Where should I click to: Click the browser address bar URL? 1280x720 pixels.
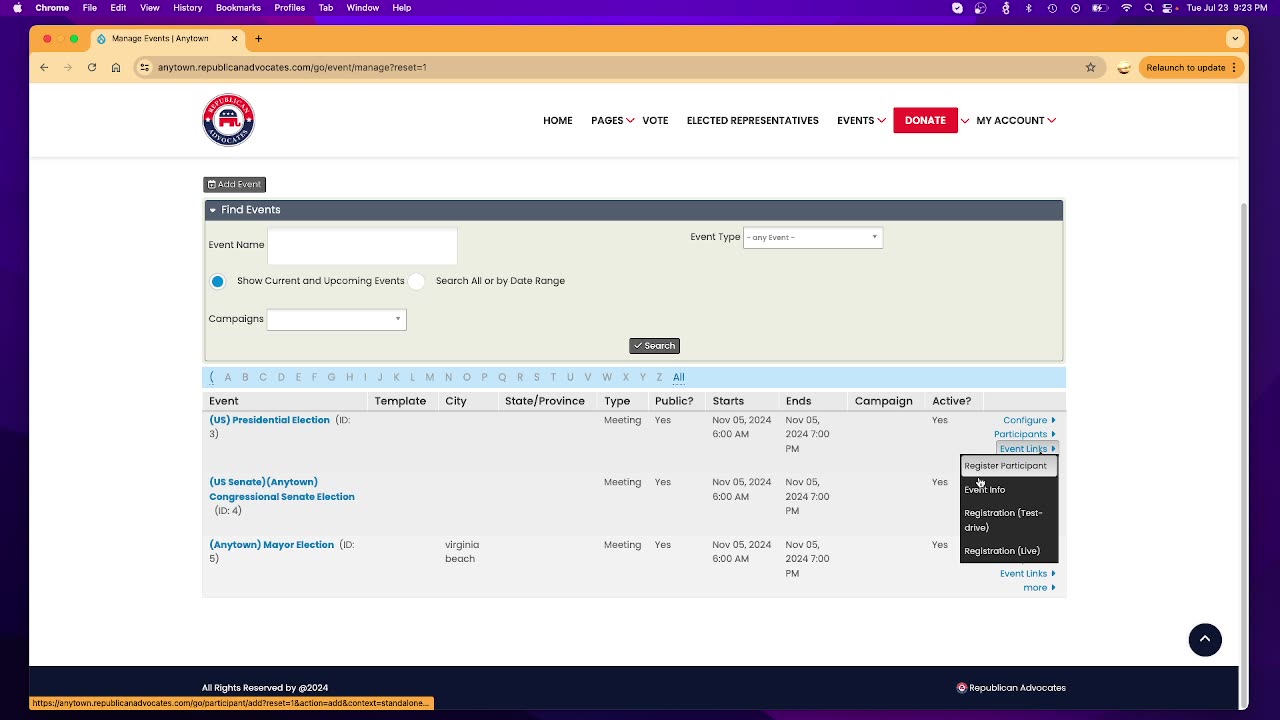[x=292, y=67]
